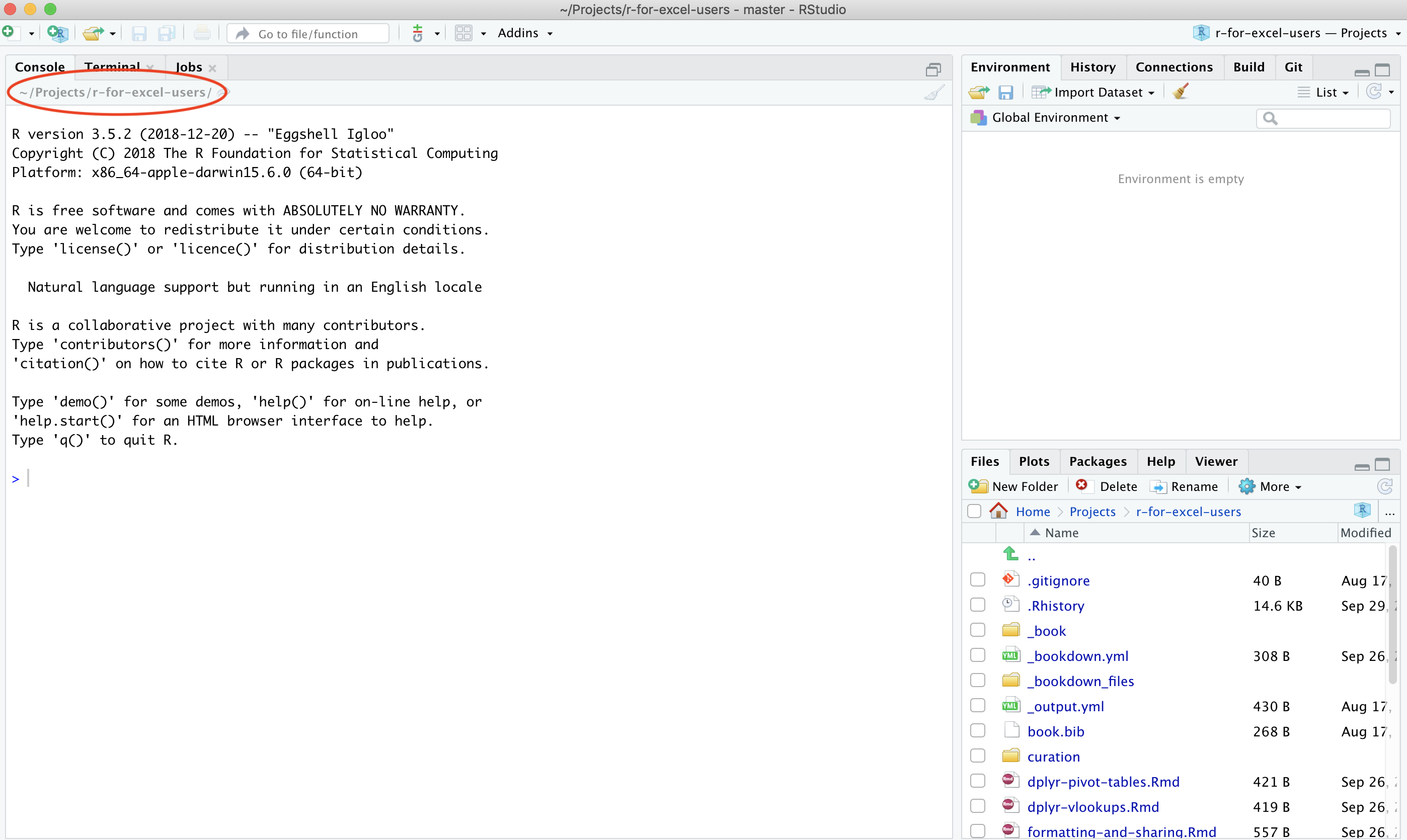The image size is (1407, 840).
Task: Check the _book folder checkbox
Action: 978,631
